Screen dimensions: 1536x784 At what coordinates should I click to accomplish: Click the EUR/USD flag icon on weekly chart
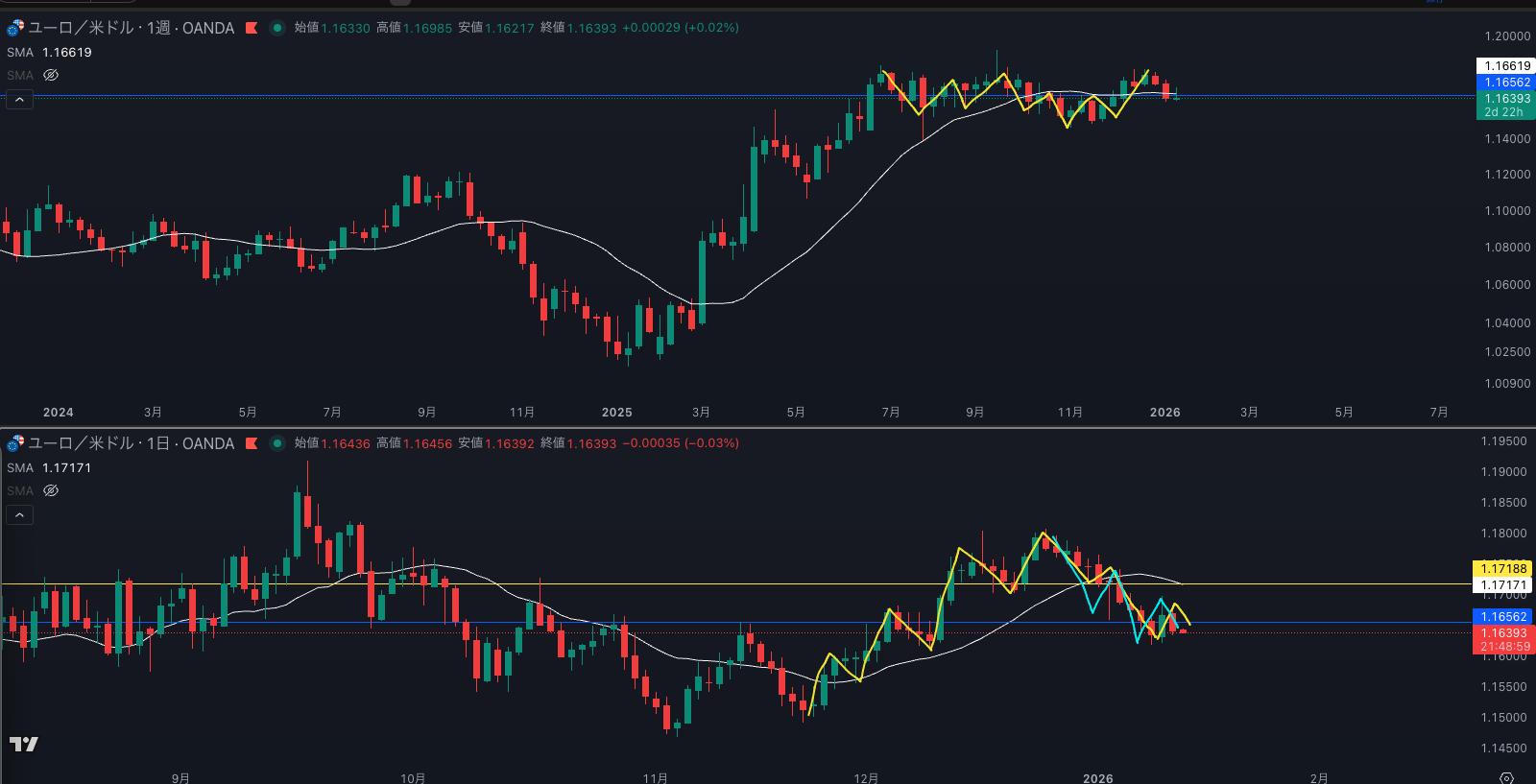click(15, 28)
